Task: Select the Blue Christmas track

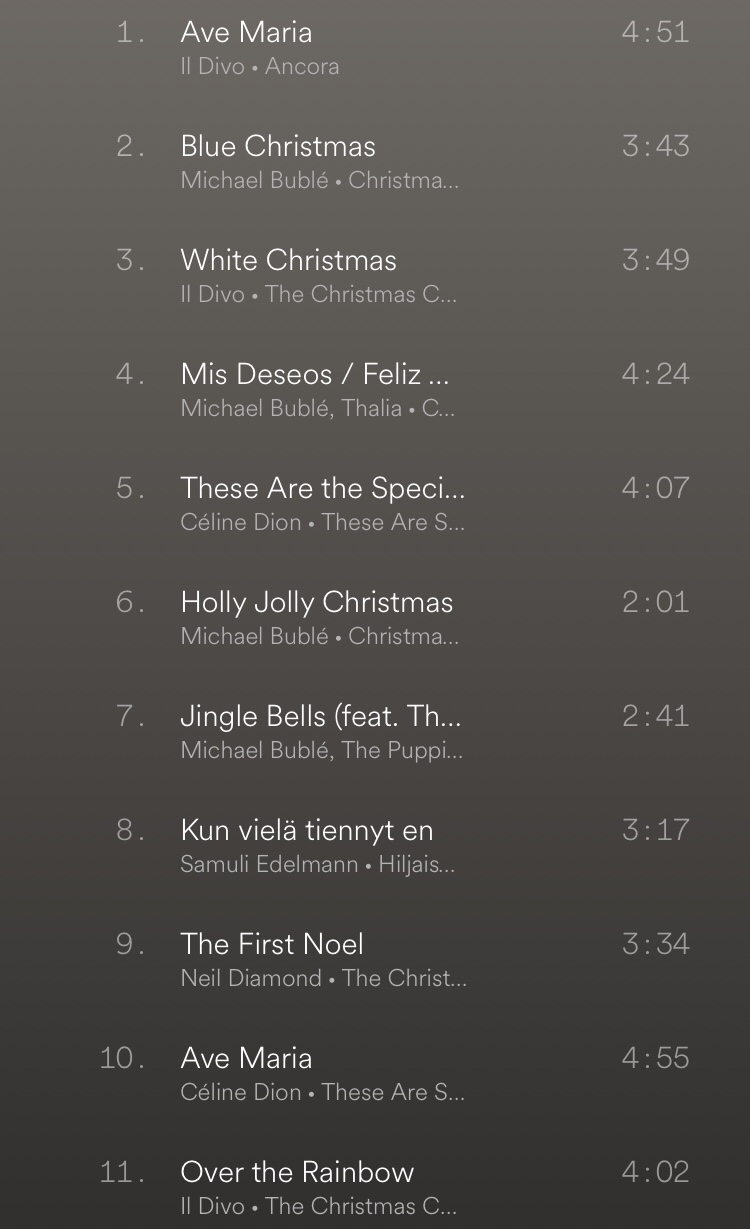Action: click(375, 162)
